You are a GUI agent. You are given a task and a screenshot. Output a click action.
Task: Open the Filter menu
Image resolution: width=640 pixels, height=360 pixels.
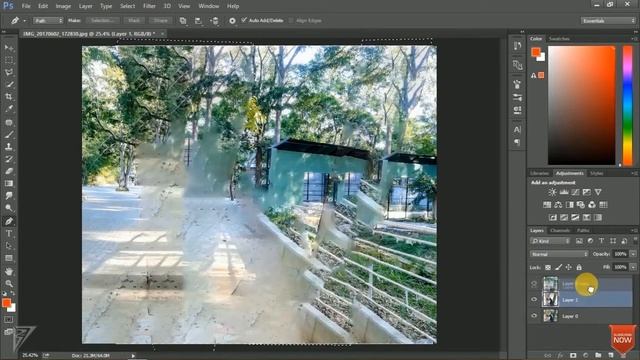tap(149, 6)
